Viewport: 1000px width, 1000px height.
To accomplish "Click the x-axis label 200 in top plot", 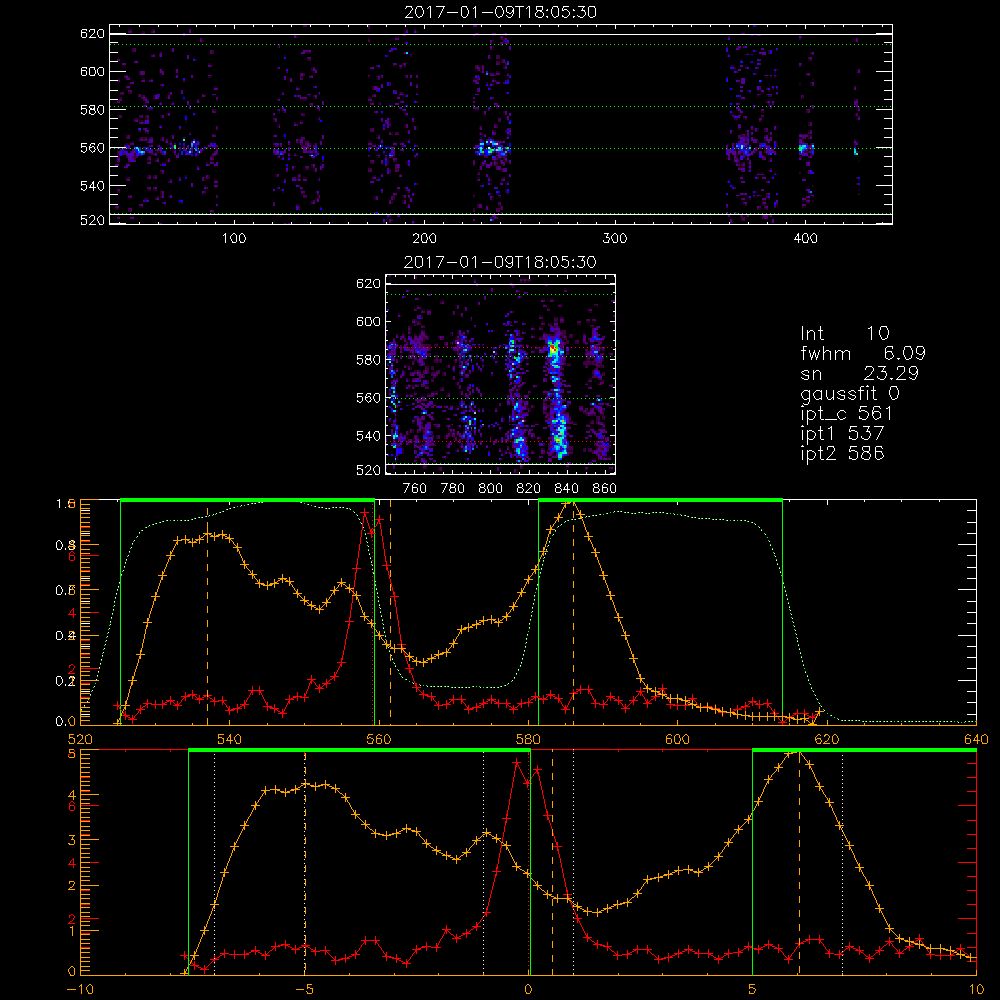I will (424, 239).
